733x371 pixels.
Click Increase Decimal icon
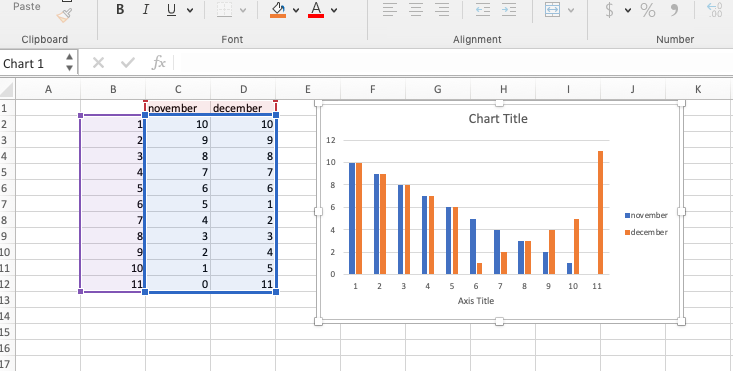pos(715,10)
